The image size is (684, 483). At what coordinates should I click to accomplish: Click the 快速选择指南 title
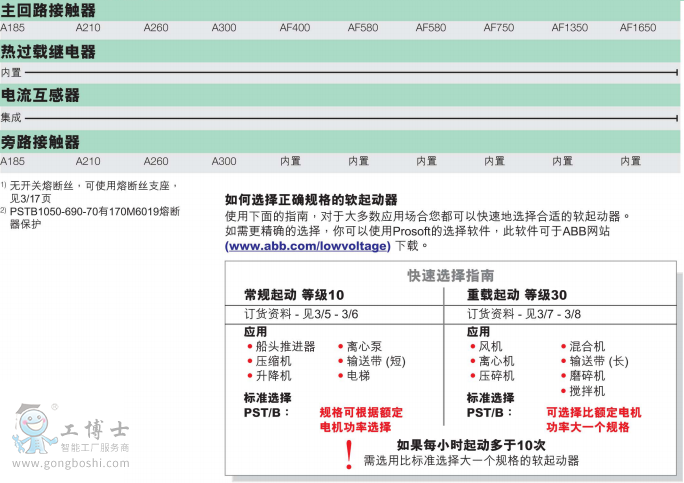450,275
